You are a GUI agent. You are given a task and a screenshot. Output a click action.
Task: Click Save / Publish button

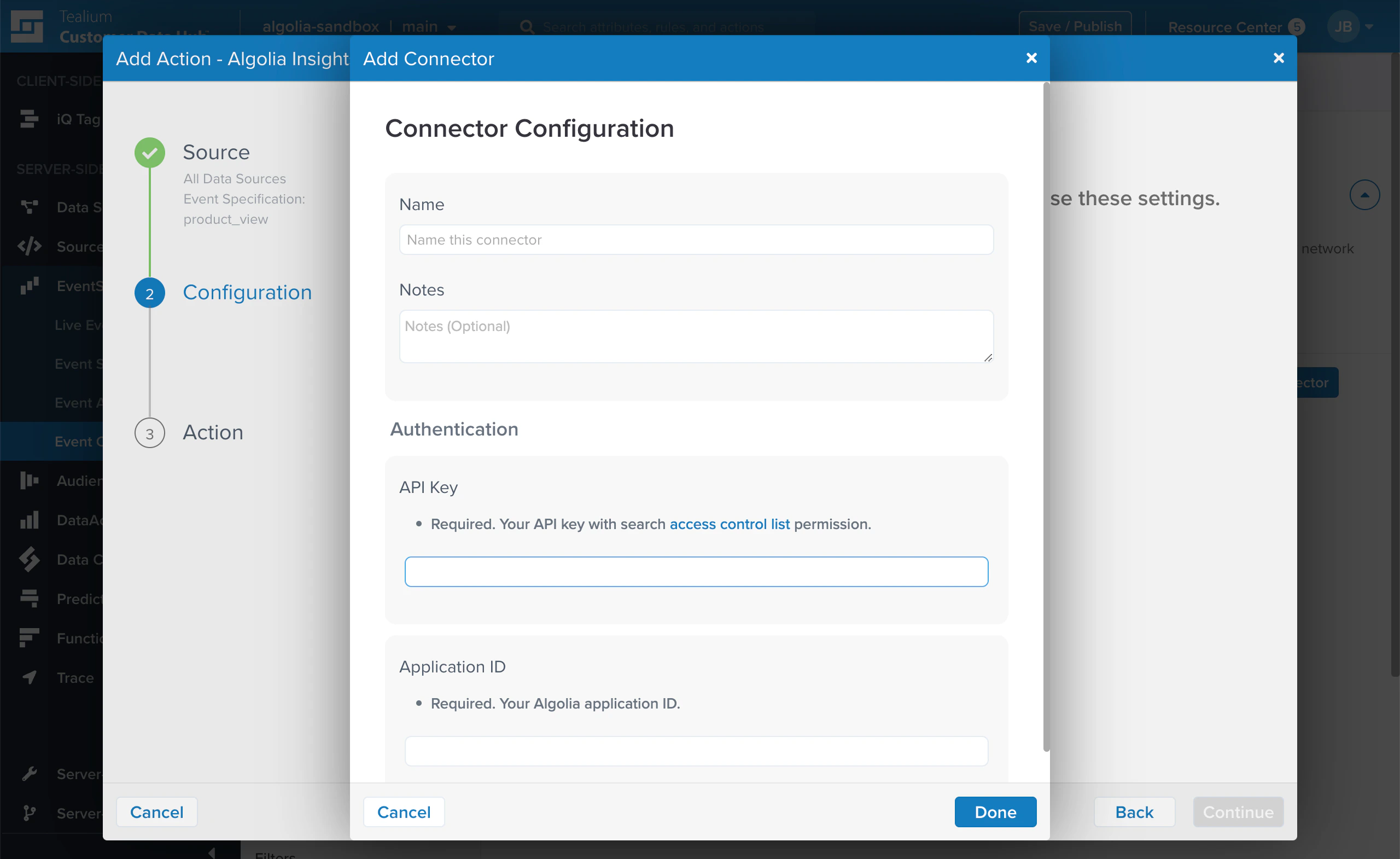point(1075,26)
